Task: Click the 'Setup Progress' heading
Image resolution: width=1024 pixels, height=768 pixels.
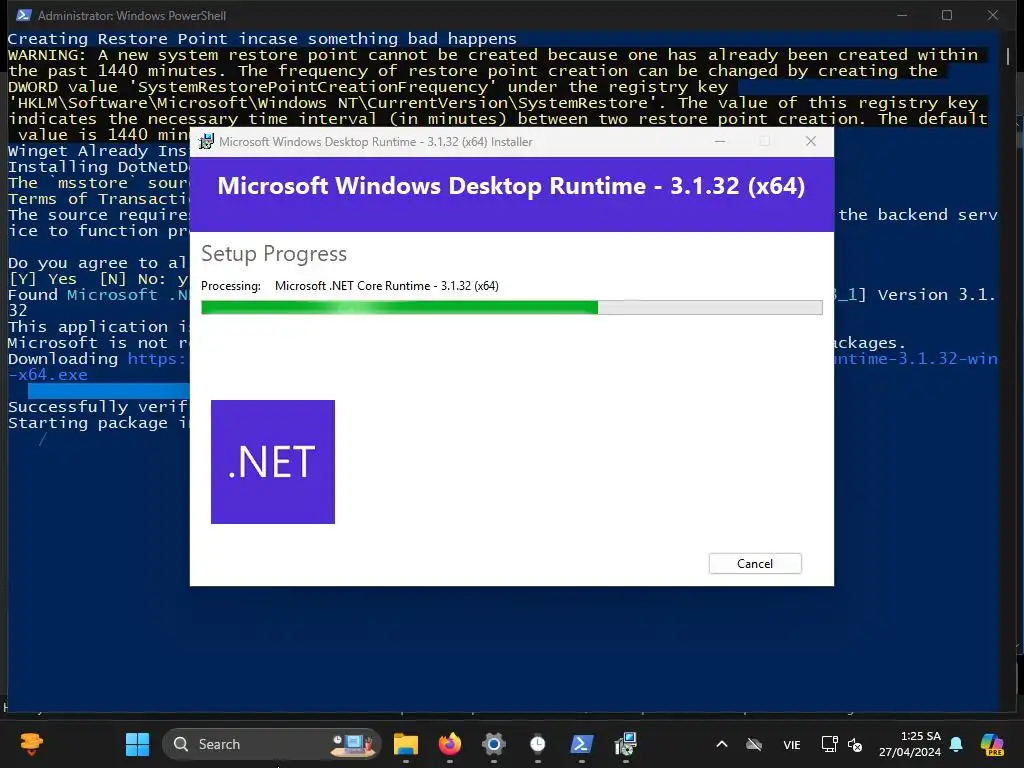Action: 274,253
